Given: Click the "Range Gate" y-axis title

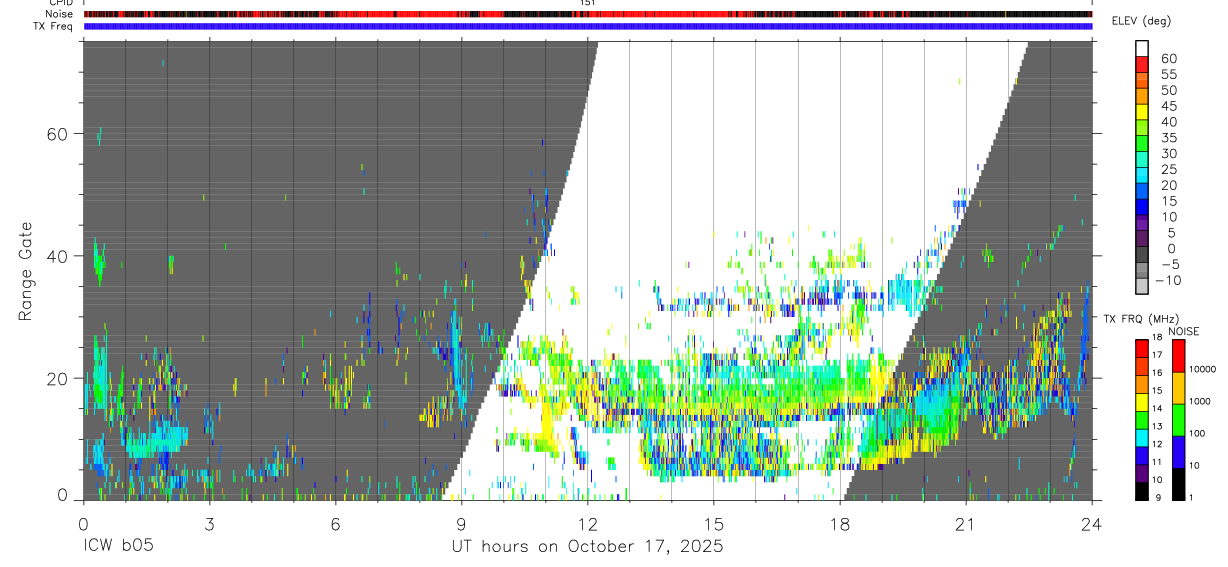Looking at the screenshot, I should (26, 271).
